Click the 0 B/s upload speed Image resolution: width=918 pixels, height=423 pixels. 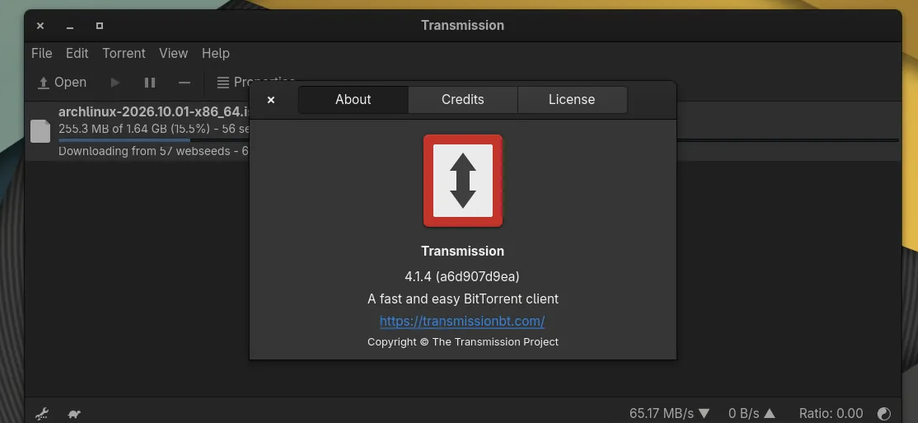752,414
